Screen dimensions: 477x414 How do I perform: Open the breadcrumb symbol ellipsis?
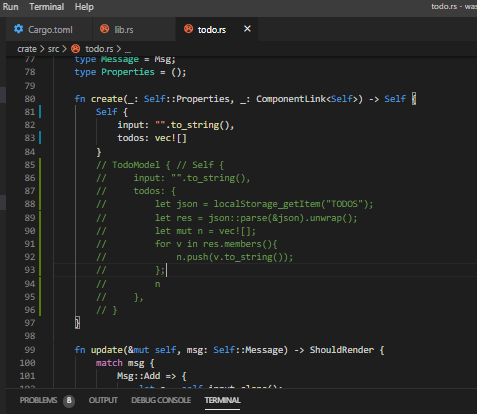(x=128, y=50)
